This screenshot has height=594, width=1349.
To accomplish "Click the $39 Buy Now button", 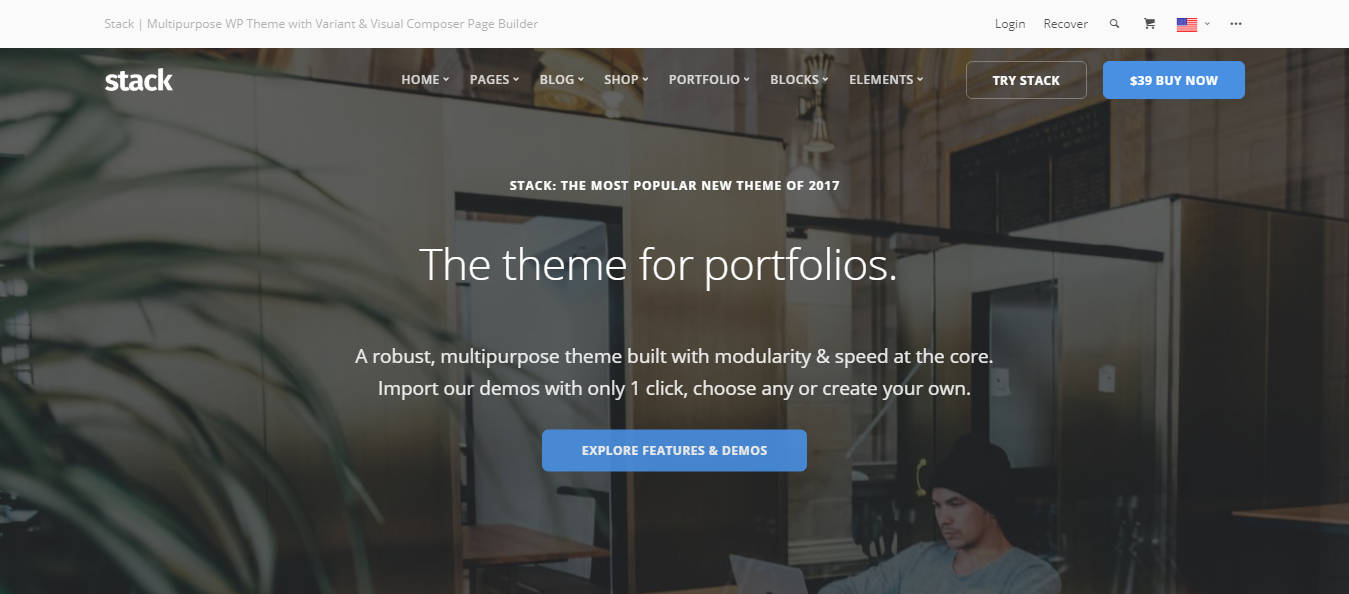I will 1174,80.
